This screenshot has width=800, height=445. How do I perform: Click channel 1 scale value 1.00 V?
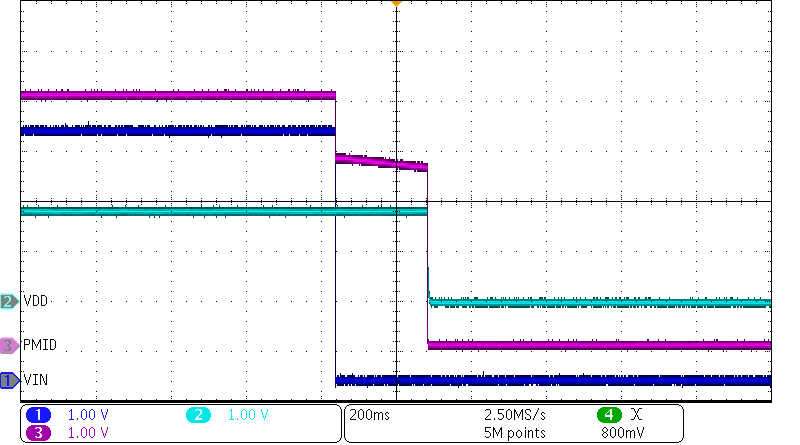(88, 415)
